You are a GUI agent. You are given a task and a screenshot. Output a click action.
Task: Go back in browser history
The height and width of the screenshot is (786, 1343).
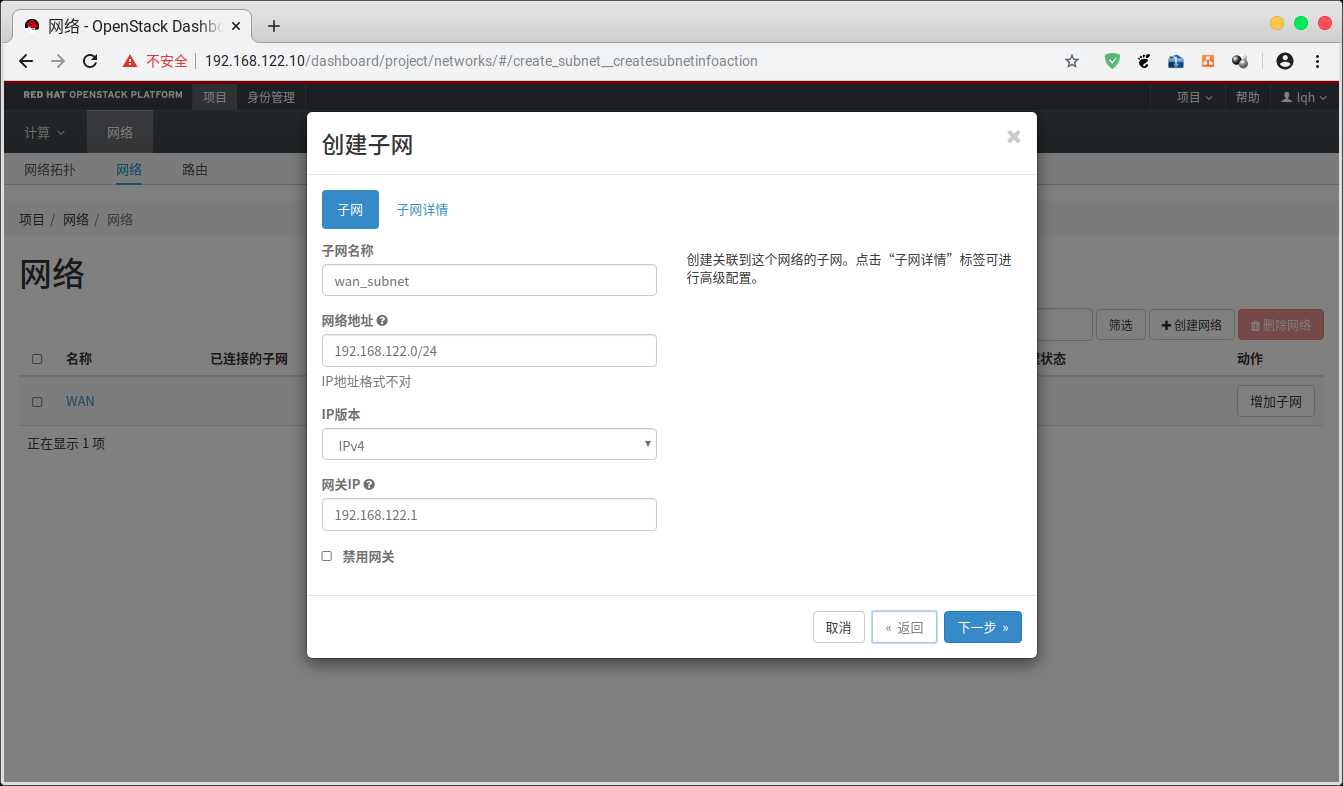pyautogui.click(x=27, y=61)
